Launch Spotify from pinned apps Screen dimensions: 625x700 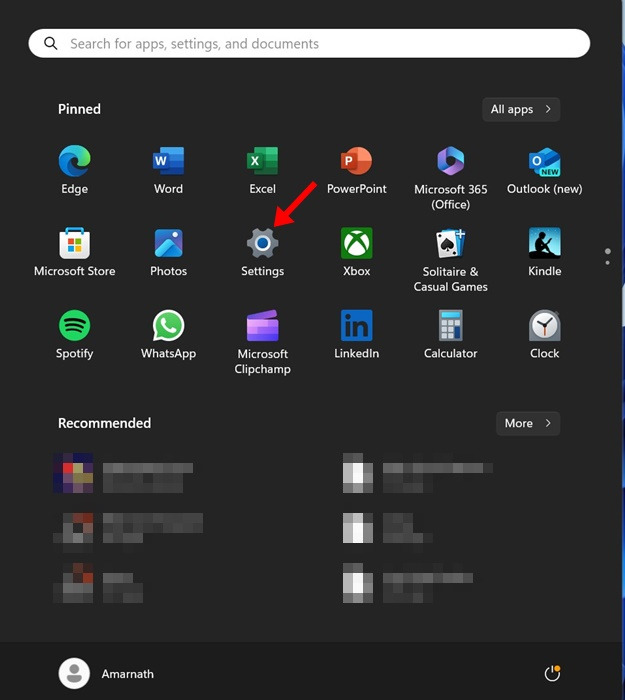coord(75,334)
